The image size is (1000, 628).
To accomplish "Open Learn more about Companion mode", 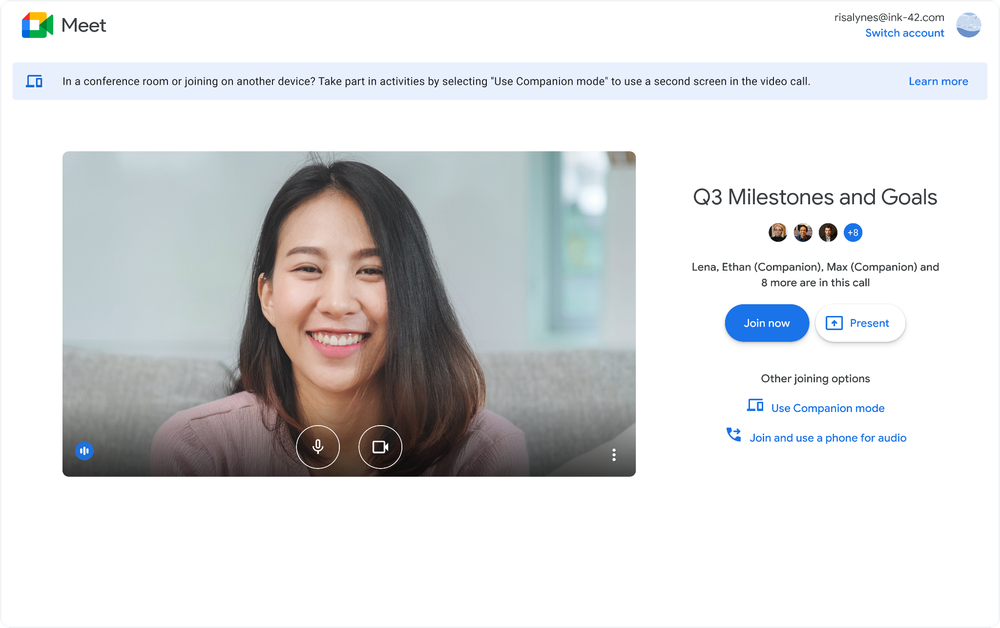I will (938, 81).
